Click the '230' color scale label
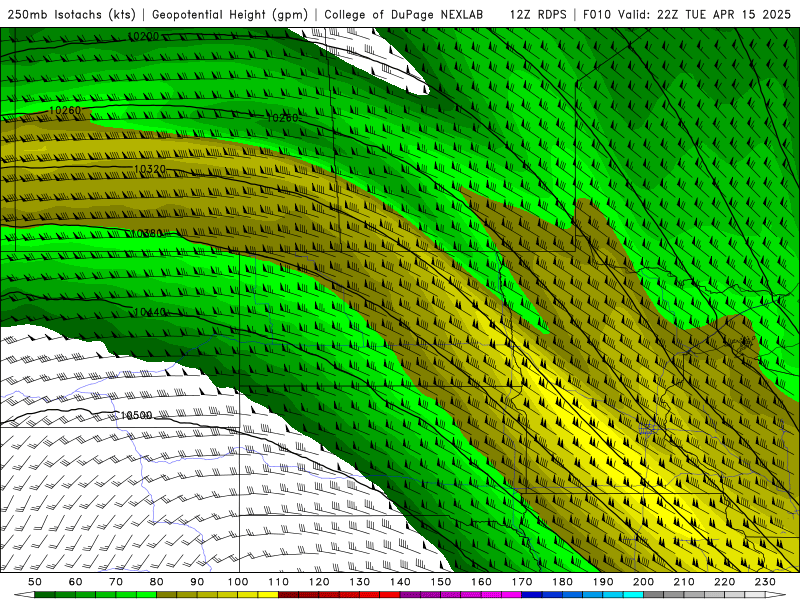This screenshot has height=600, width=800. (x=765, y=582)
